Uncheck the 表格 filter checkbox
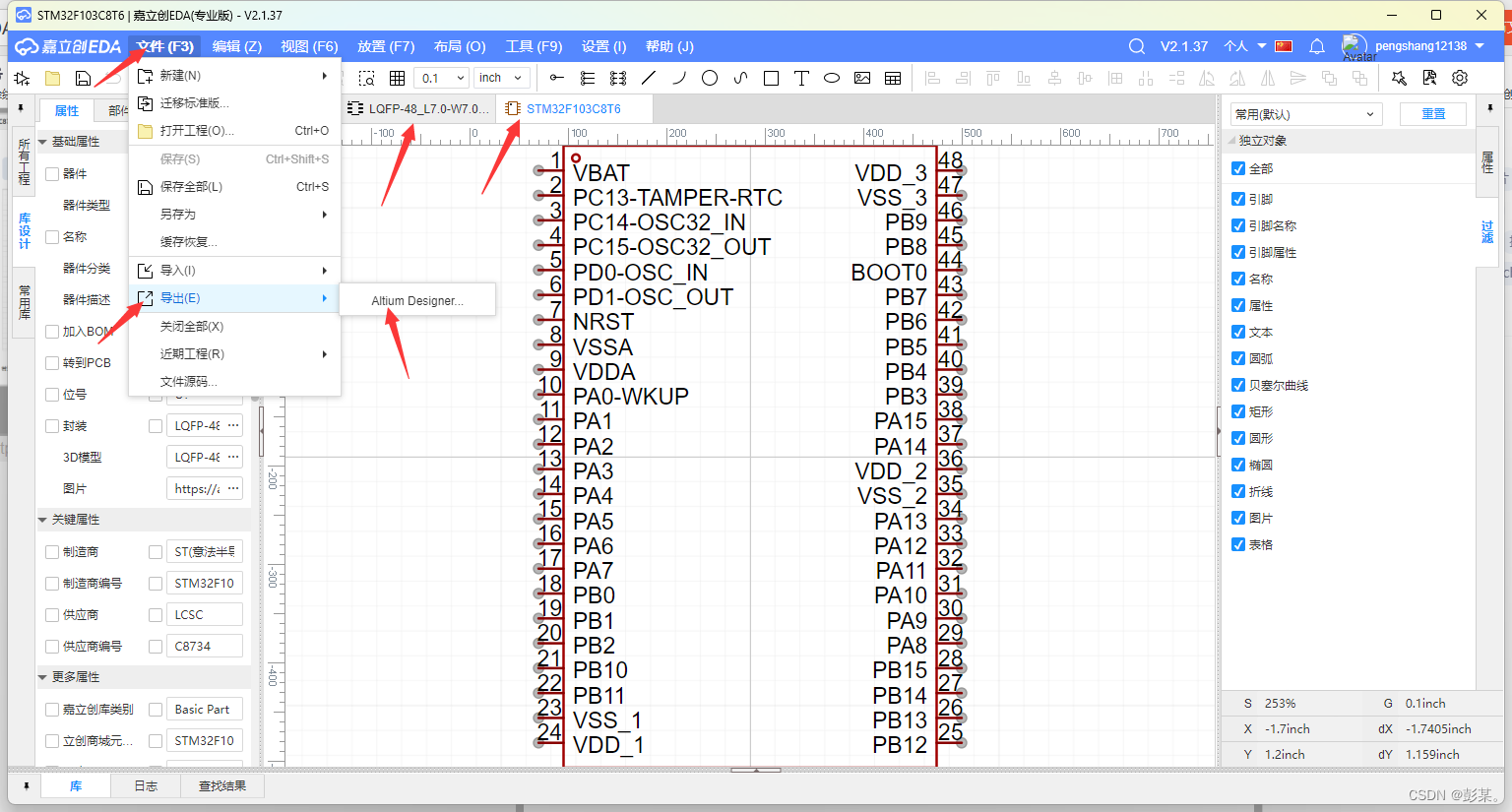 tap(1238, 544)
